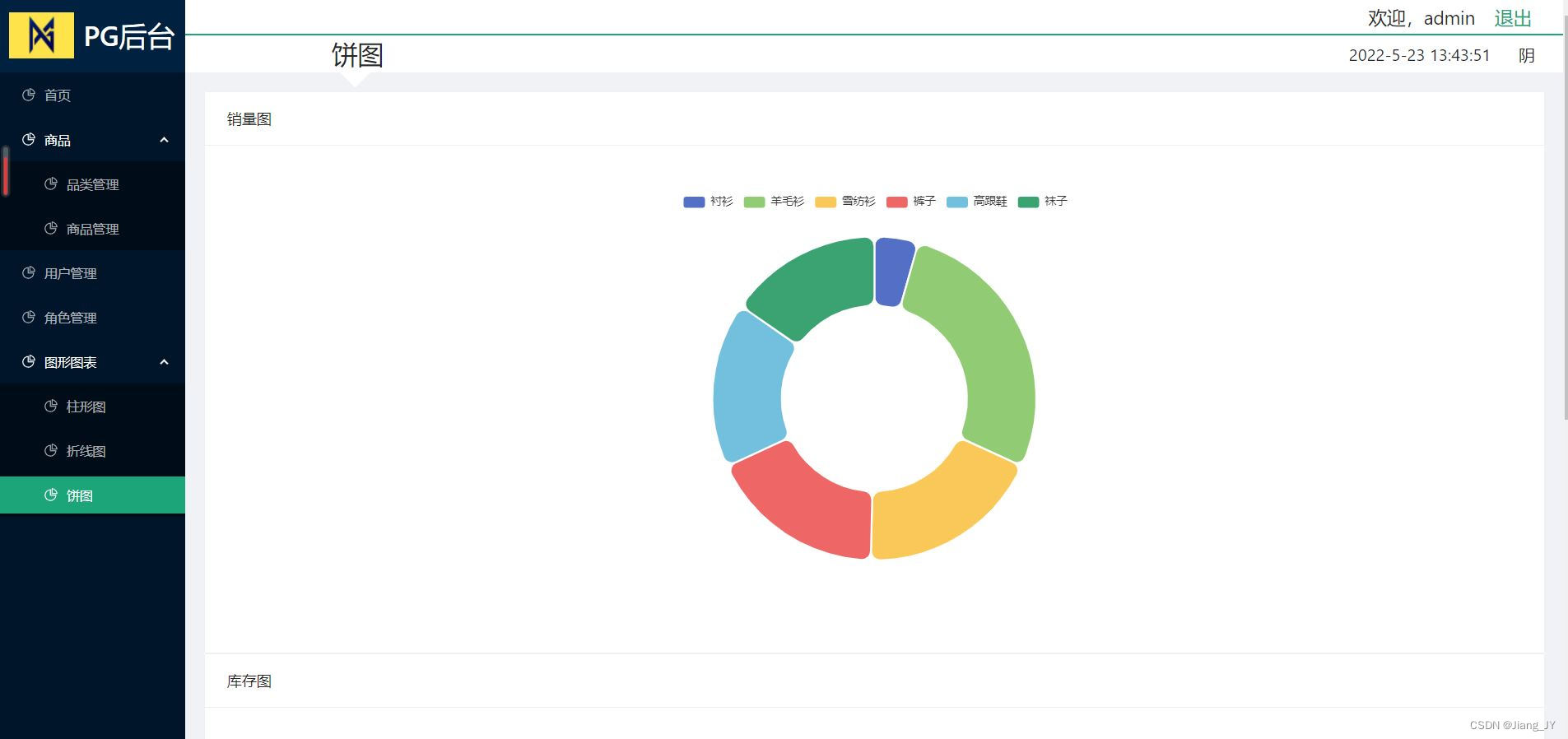1568x739 pixels.
Task: Open 首页 via its sidebar icon
Action: 29,95
